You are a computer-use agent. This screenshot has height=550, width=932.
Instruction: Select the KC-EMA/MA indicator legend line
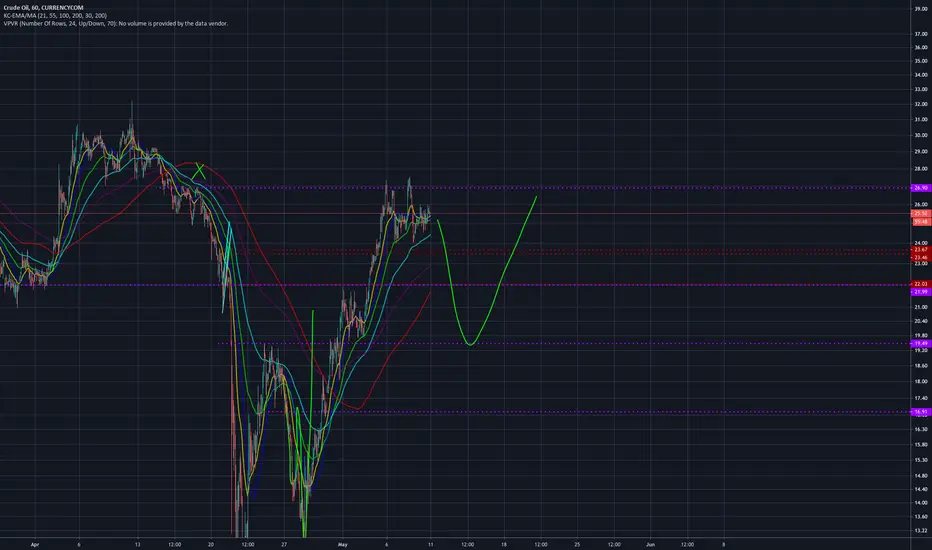[x=55, y=15]
